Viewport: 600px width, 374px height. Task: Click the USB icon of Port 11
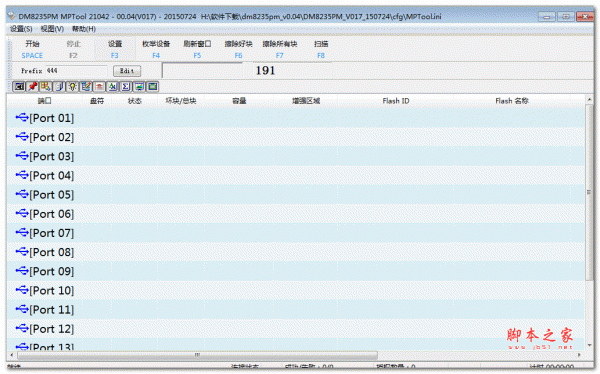click(x=22, y=309)
